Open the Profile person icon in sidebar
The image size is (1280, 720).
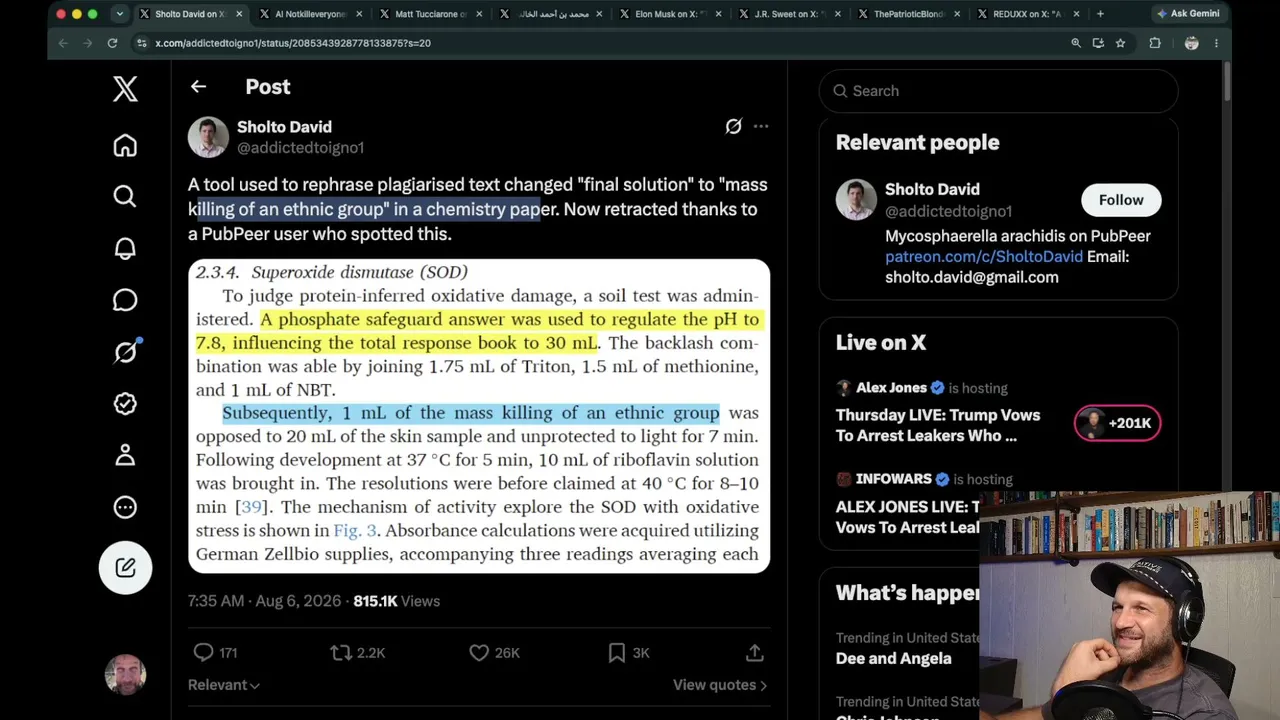(x=125, y=455)
